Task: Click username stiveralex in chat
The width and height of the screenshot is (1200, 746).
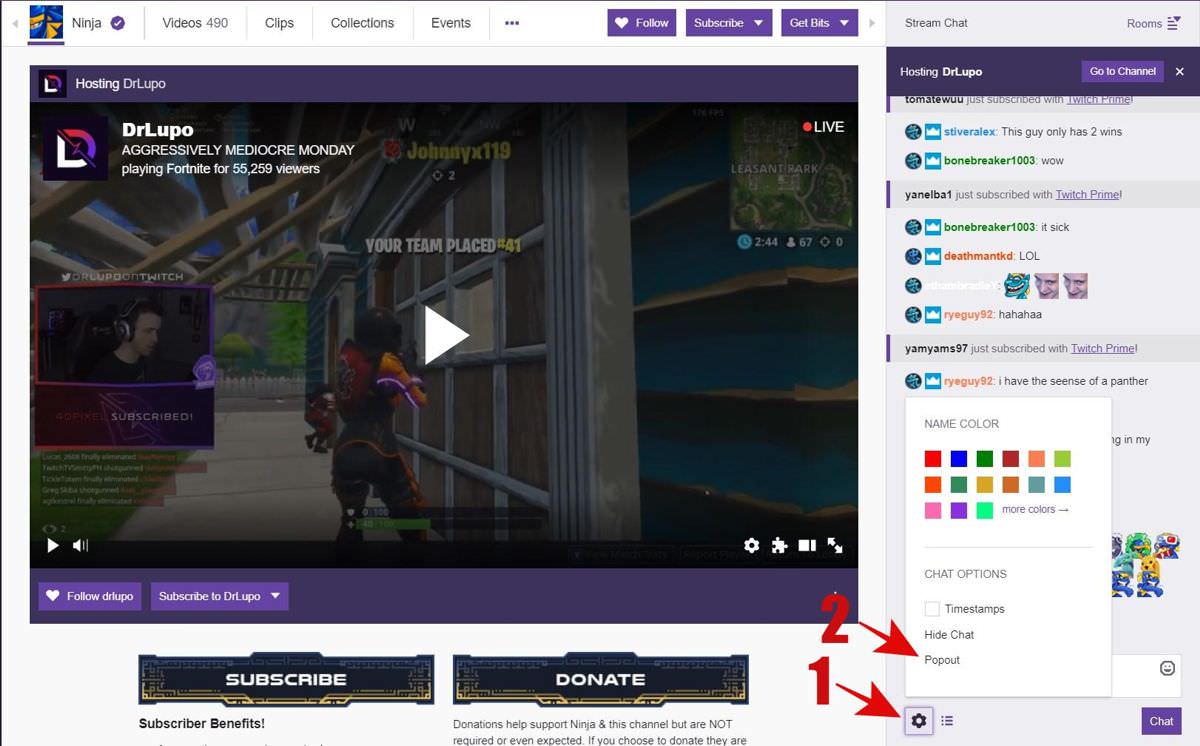Action: pyautogui.click(x=969, y=132)
